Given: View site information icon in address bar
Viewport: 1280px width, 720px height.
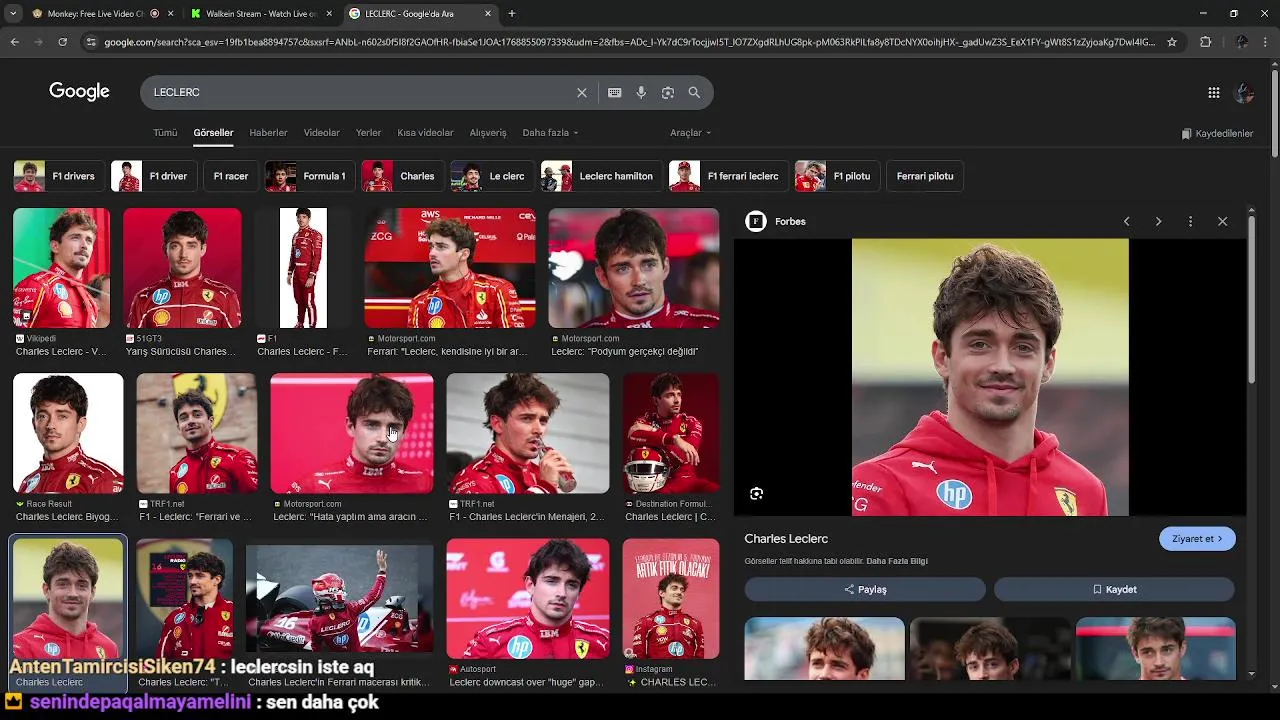Looking at the screenshot, I should (x=91, y=42).
